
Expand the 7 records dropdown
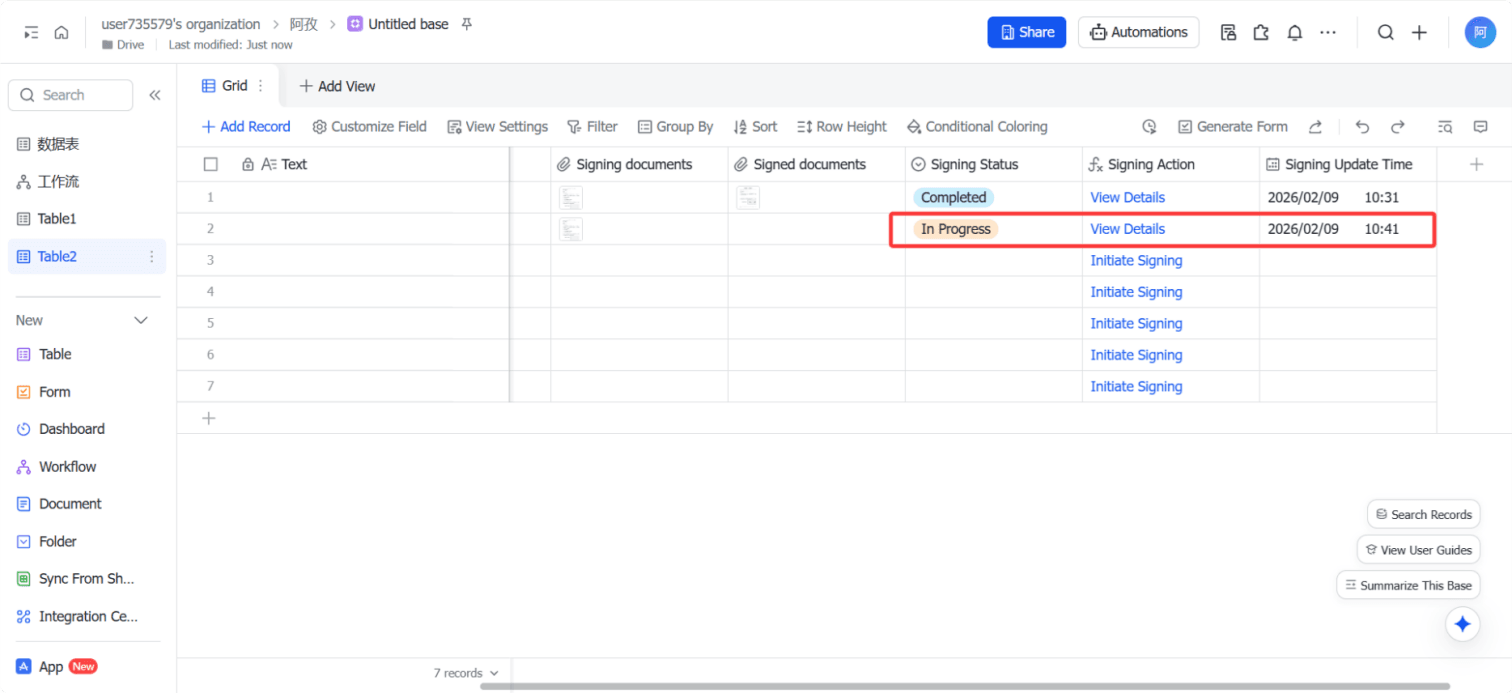(466, 673)
